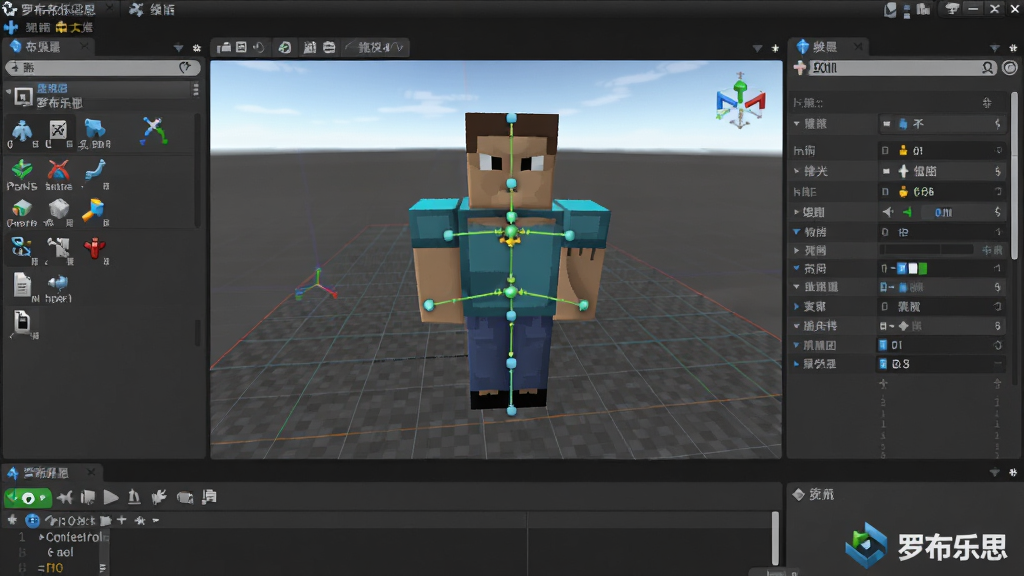This screenshot has width=1024, height=576.
Task: Click the blue plus icon below the title bar
Action: pyautogui.click(x=11, y=27)
